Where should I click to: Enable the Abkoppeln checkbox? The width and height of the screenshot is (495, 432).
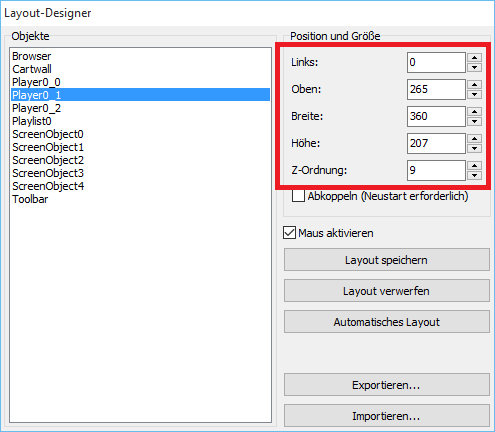pyautogui.click(x=298, y=196)
